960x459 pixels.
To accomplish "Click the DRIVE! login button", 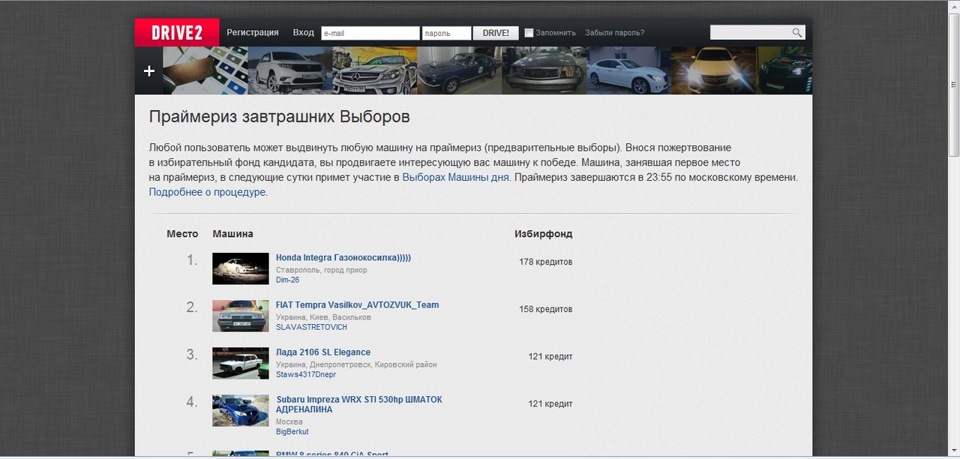I will pyautogui.click(x=496, y=33).
